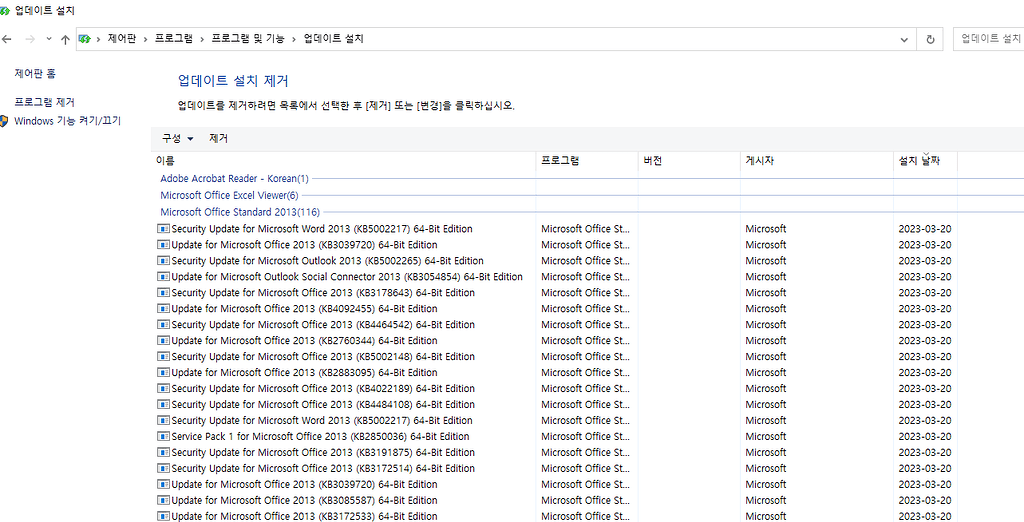Open Windows 기능 켜기/끄기 link
This screenshot has width=1024, height=522.
(67, 121)
